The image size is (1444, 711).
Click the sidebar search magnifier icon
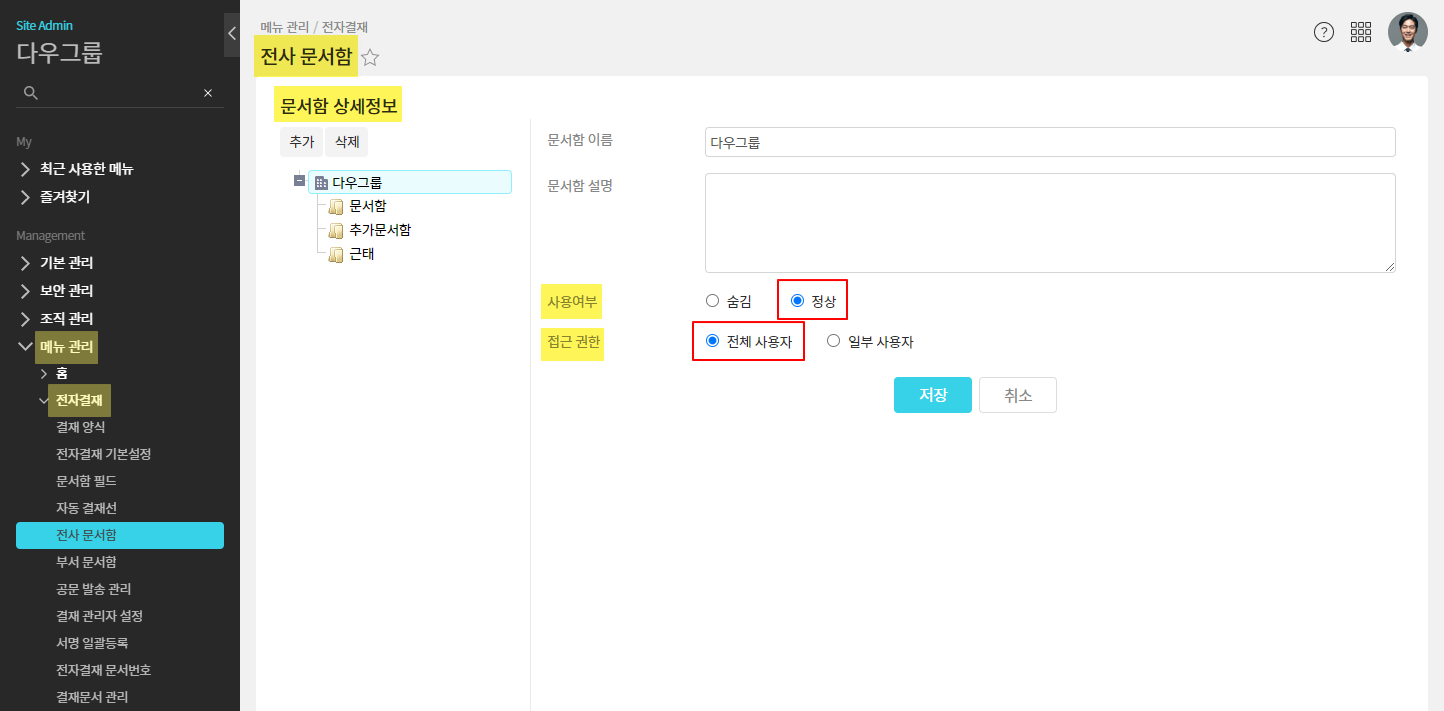pos(31,93)
